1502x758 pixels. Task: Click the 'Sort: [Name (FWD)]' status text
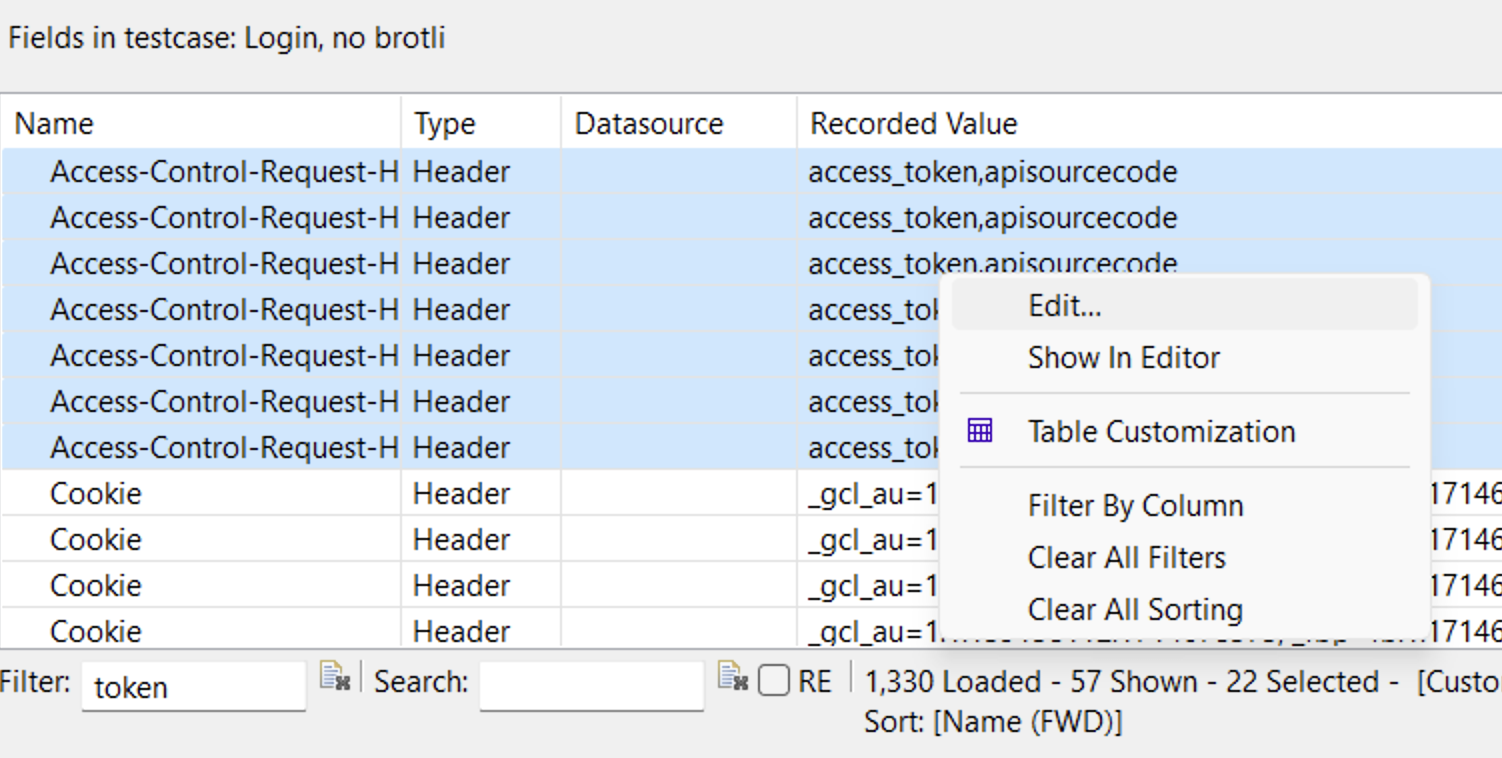993,721
